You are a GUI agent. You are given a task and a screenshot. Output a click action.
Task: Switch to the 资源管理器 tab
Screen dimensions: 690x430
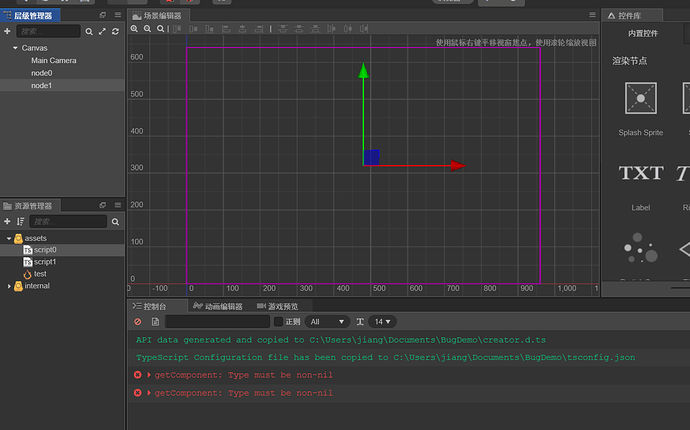tap(30, 206)
